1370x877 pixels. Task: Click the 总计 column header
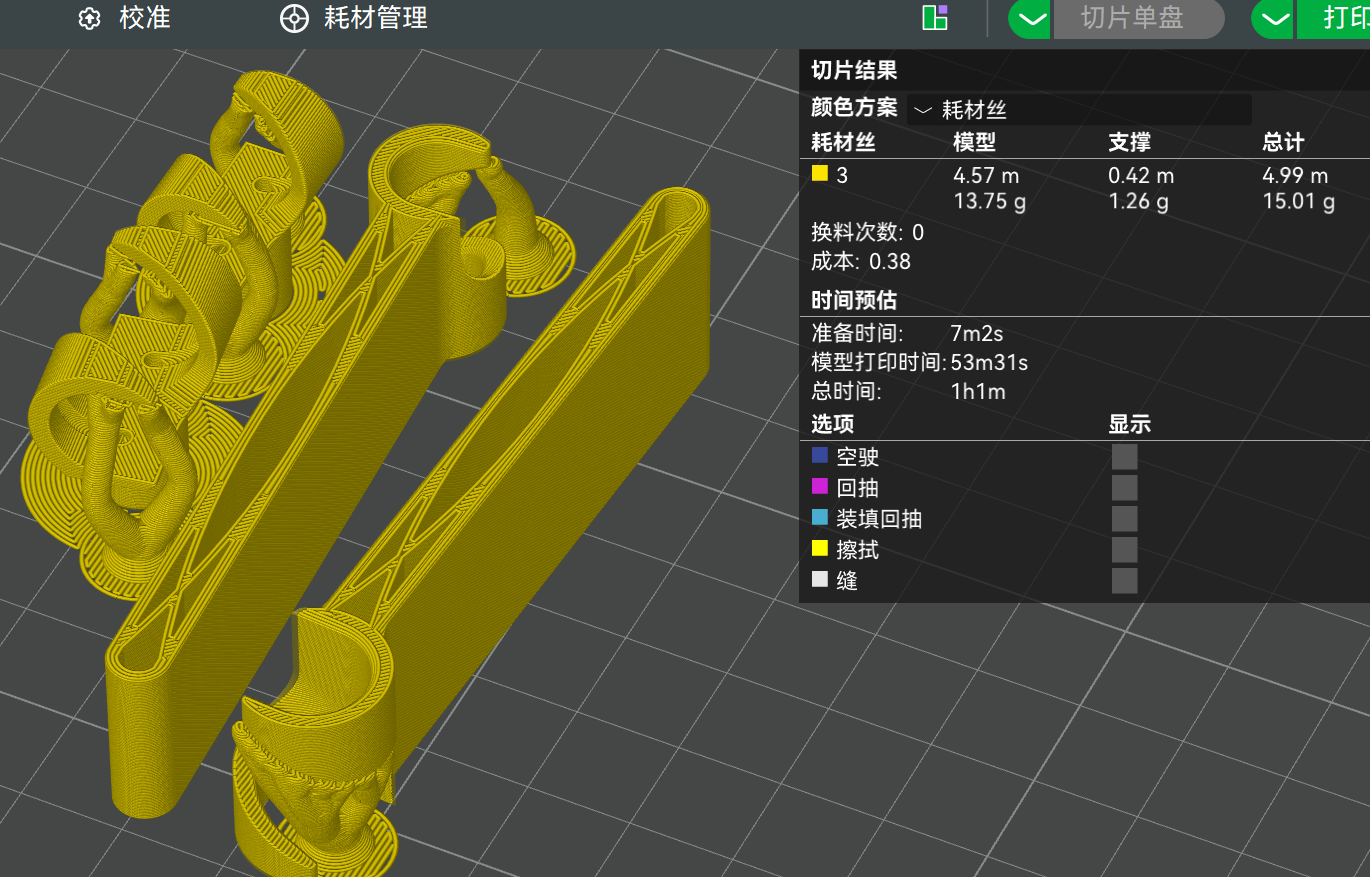tap(1283, 143)
